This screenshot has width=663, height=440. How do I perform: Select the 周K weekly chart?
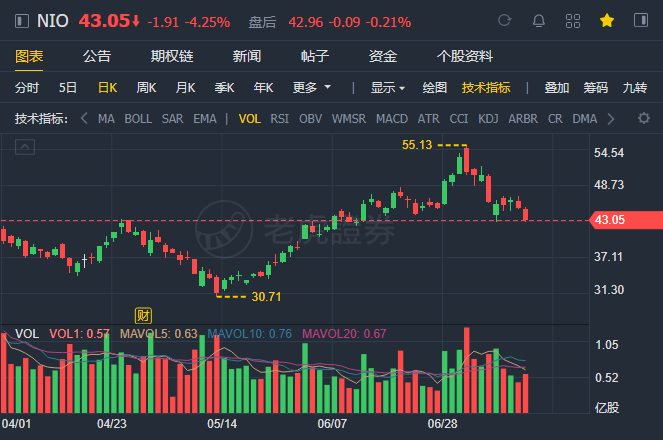146,87
